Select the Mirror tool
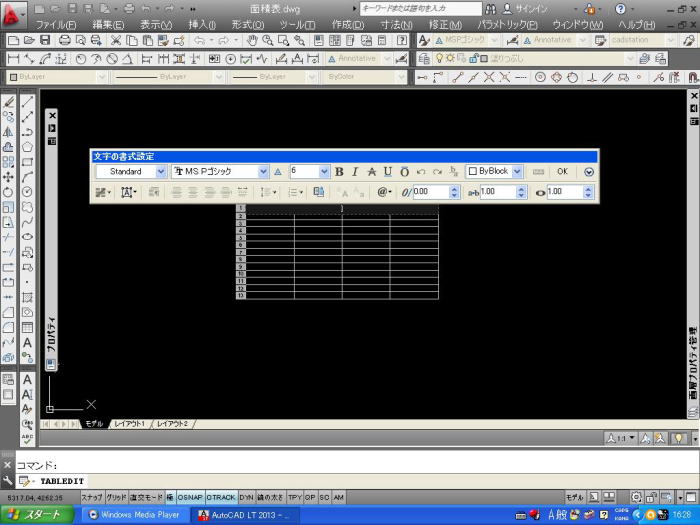The height and width of the screenshot is (525, 700). [x=8, y=132]
